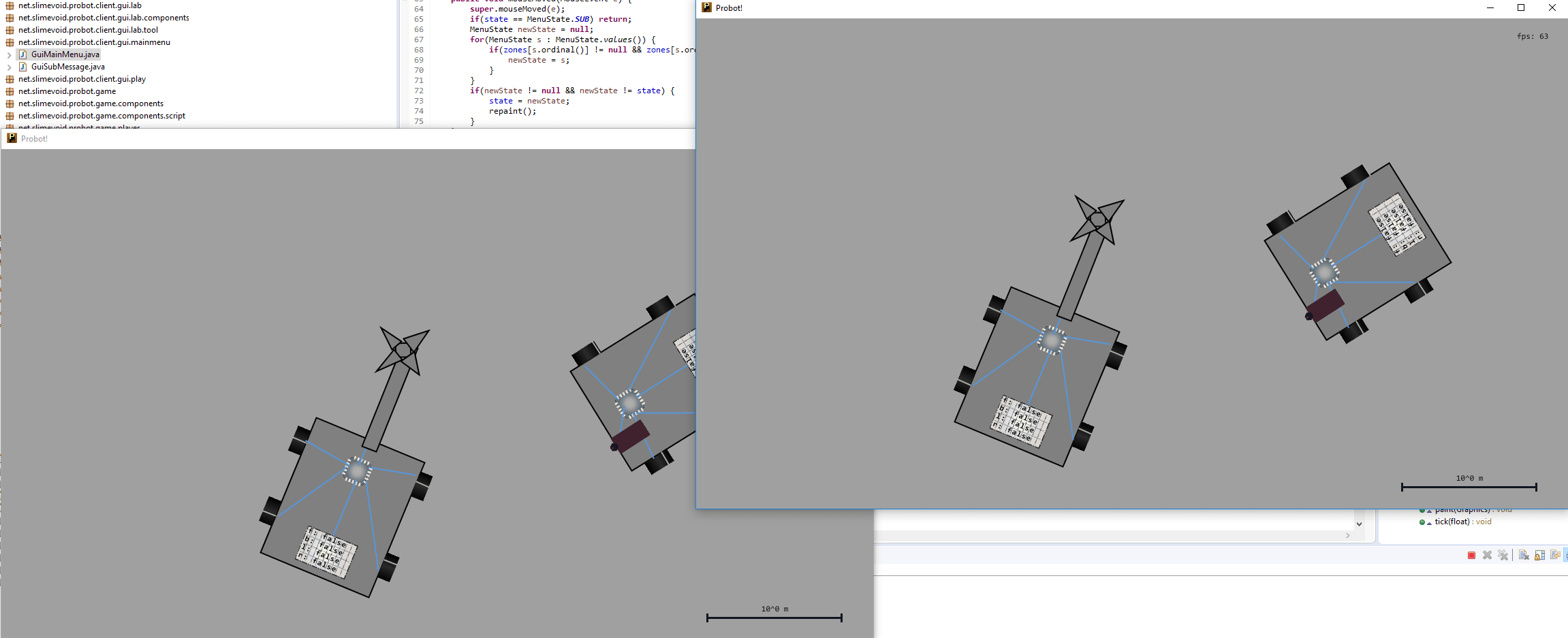Viewport: 1568px width, 638px height.
Task: Select package net.slimevoid.probot.game.components.script
Action: (101, 116)
